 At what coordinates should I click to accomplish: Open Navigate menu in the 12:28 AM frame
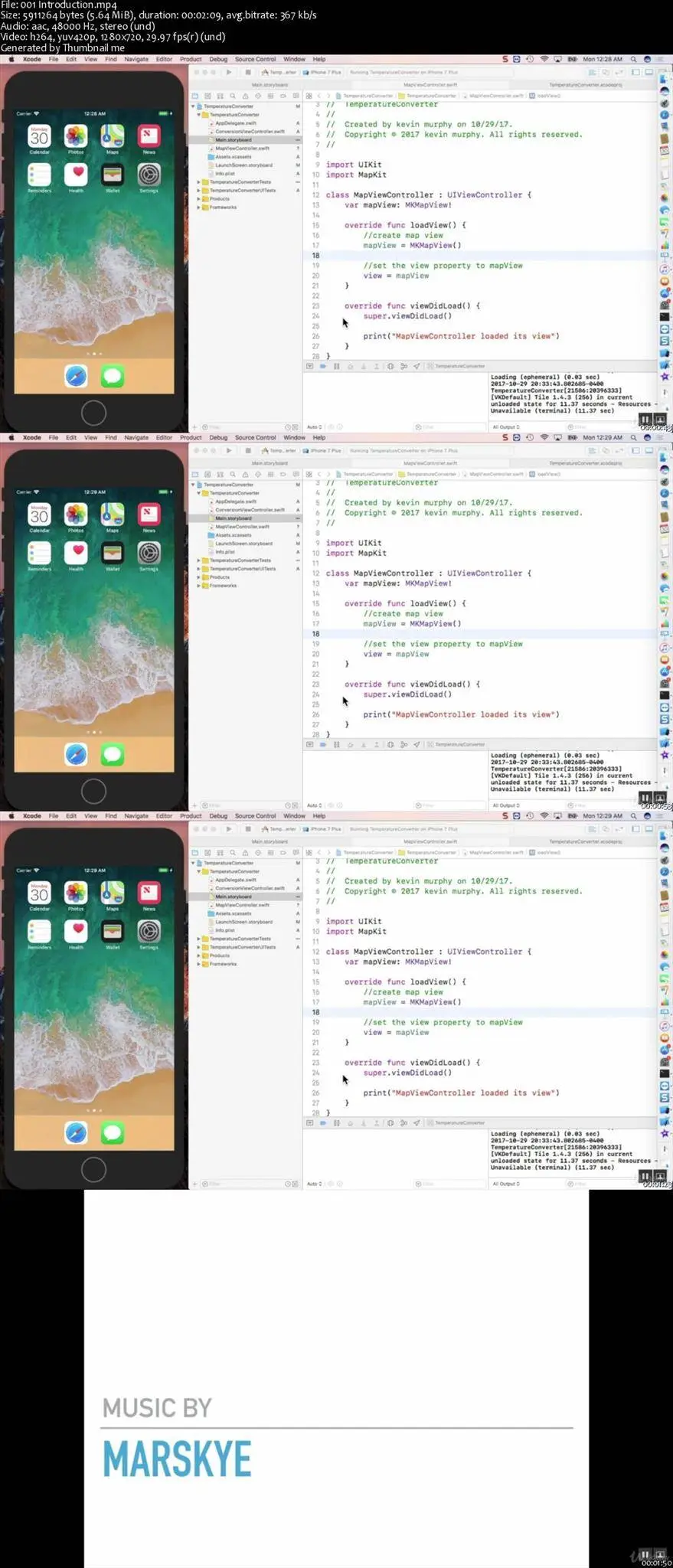[x=136, y=59]
